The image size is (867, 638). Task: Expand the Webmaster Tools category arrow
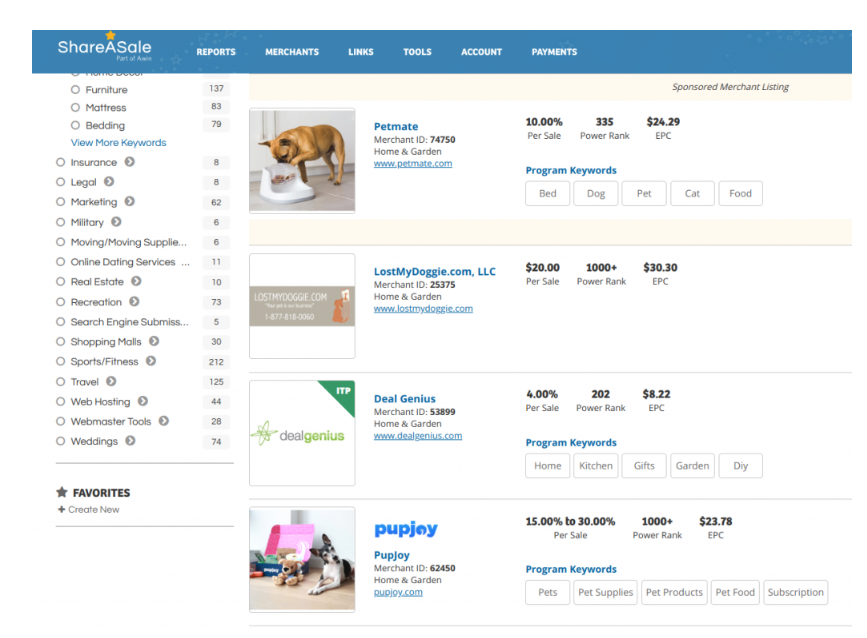(164, 421)
